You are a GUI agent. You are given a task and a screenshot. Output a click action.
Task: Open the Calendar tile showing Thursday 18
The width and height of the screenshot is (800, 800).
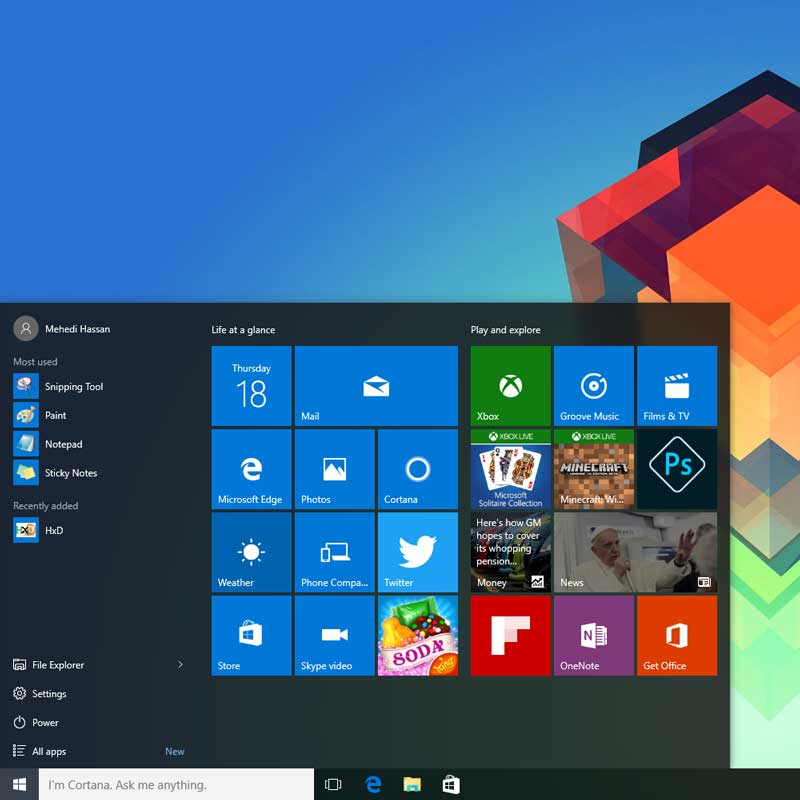coord(251,386)
